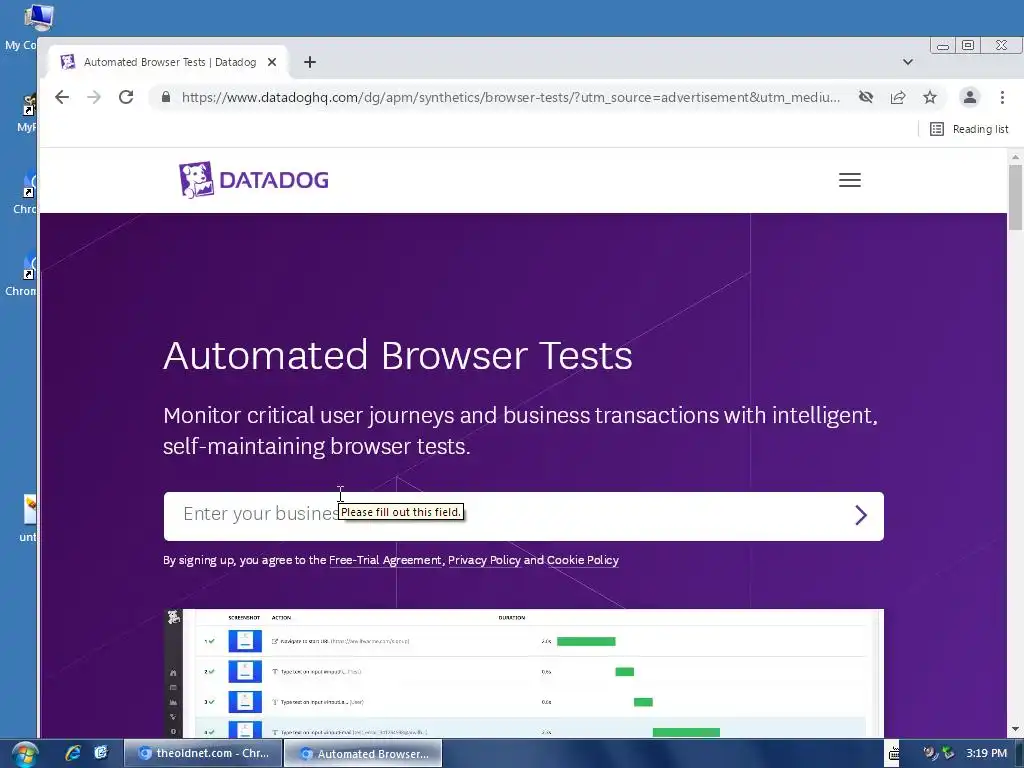Close the Automated Browser Tests tab
This screenshot has width=1024, height=768.
272,62
